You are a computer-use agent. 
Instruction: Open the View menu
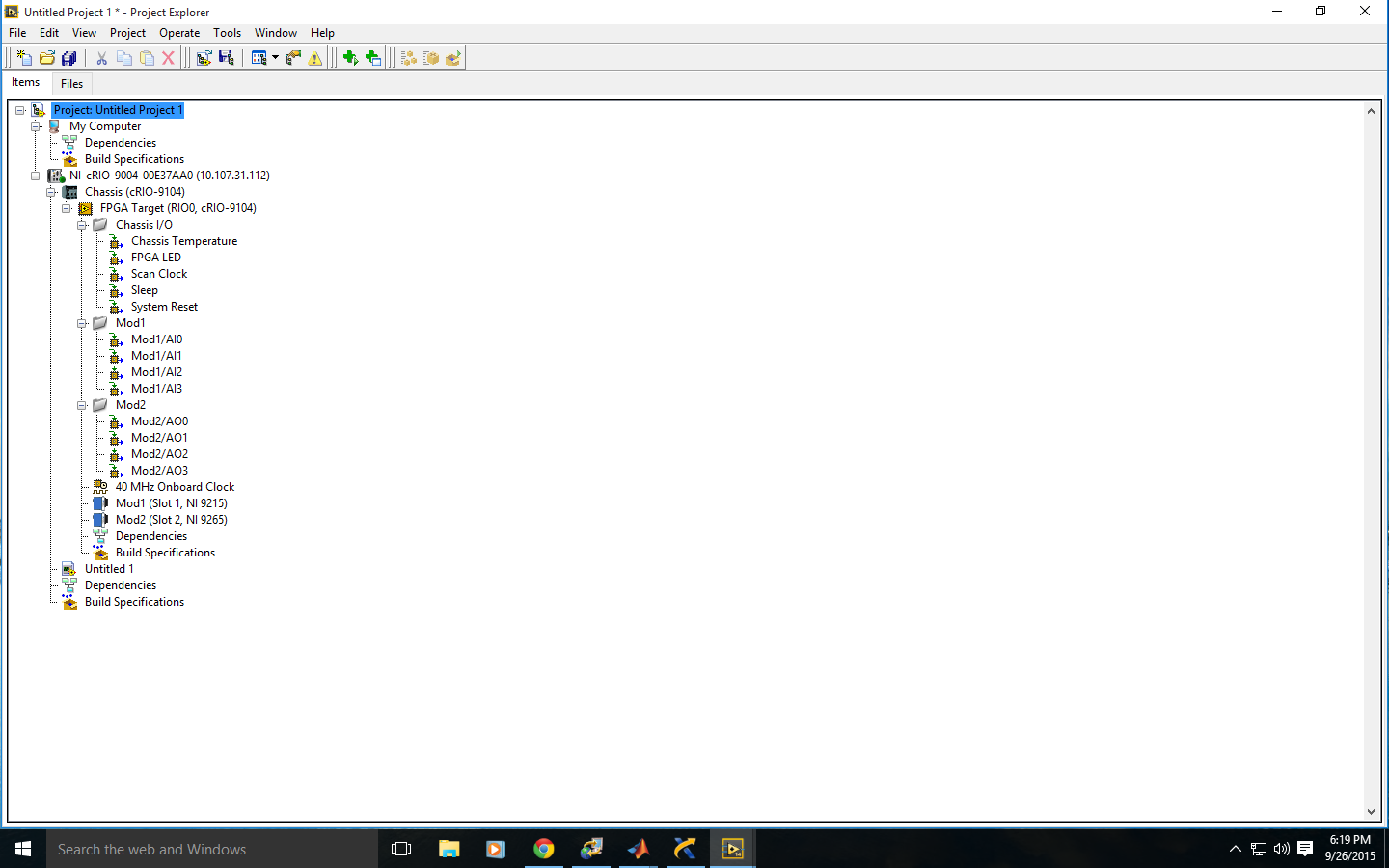pos(84,33)
